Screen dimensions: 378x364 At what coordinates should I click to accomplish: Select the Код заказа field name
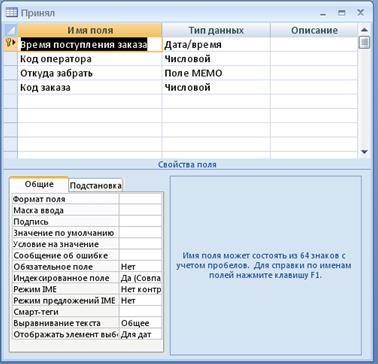pyautogui.click(x=45, y=88)
